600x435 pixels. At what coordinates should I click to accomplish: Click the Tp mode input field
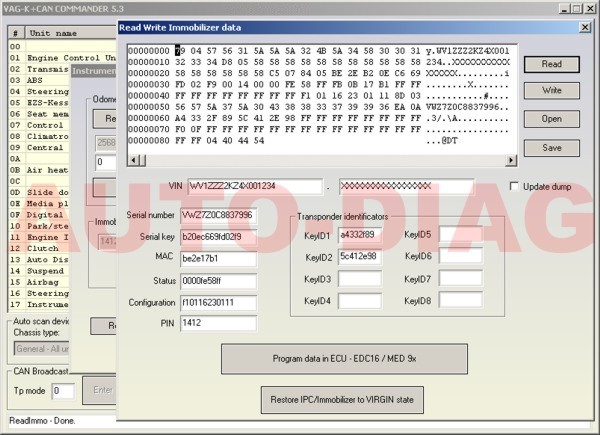pyautogui.click(x=63, y=391)
